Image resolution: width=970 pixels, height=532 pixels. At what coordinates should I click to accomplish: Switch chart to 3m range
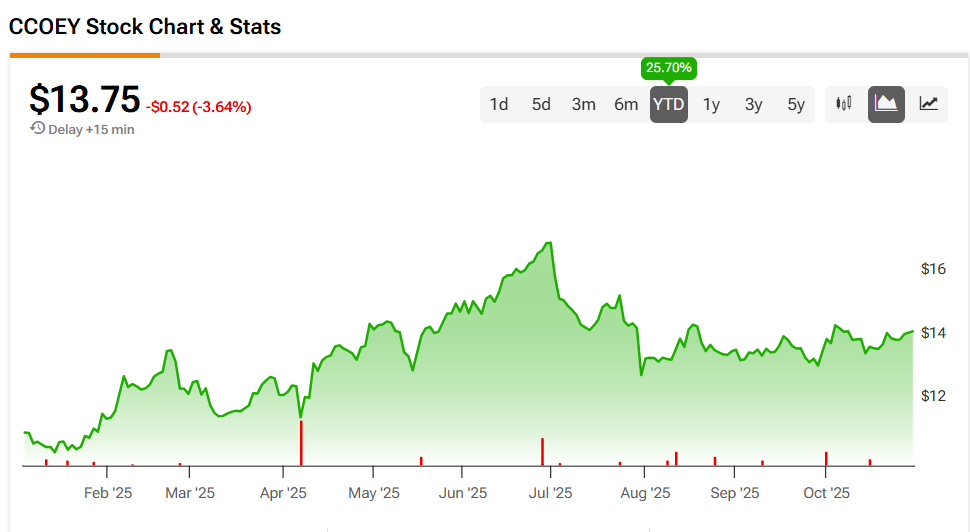point(584,104)
